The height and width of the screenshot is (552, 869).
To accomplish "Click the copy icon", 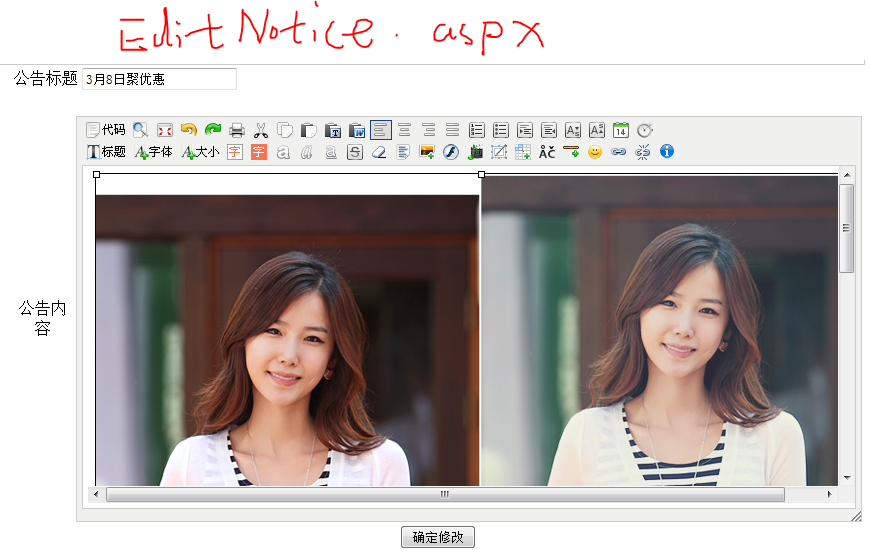I will point(284,130).
